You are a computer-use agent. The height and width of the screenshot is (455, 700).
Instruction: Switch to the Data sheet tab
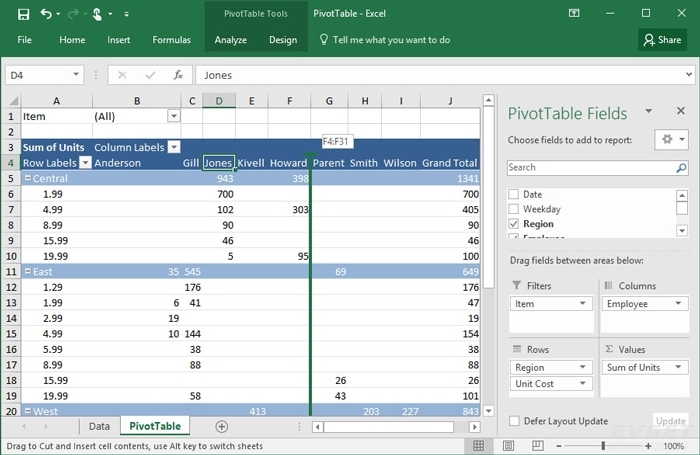coord(99,427)
